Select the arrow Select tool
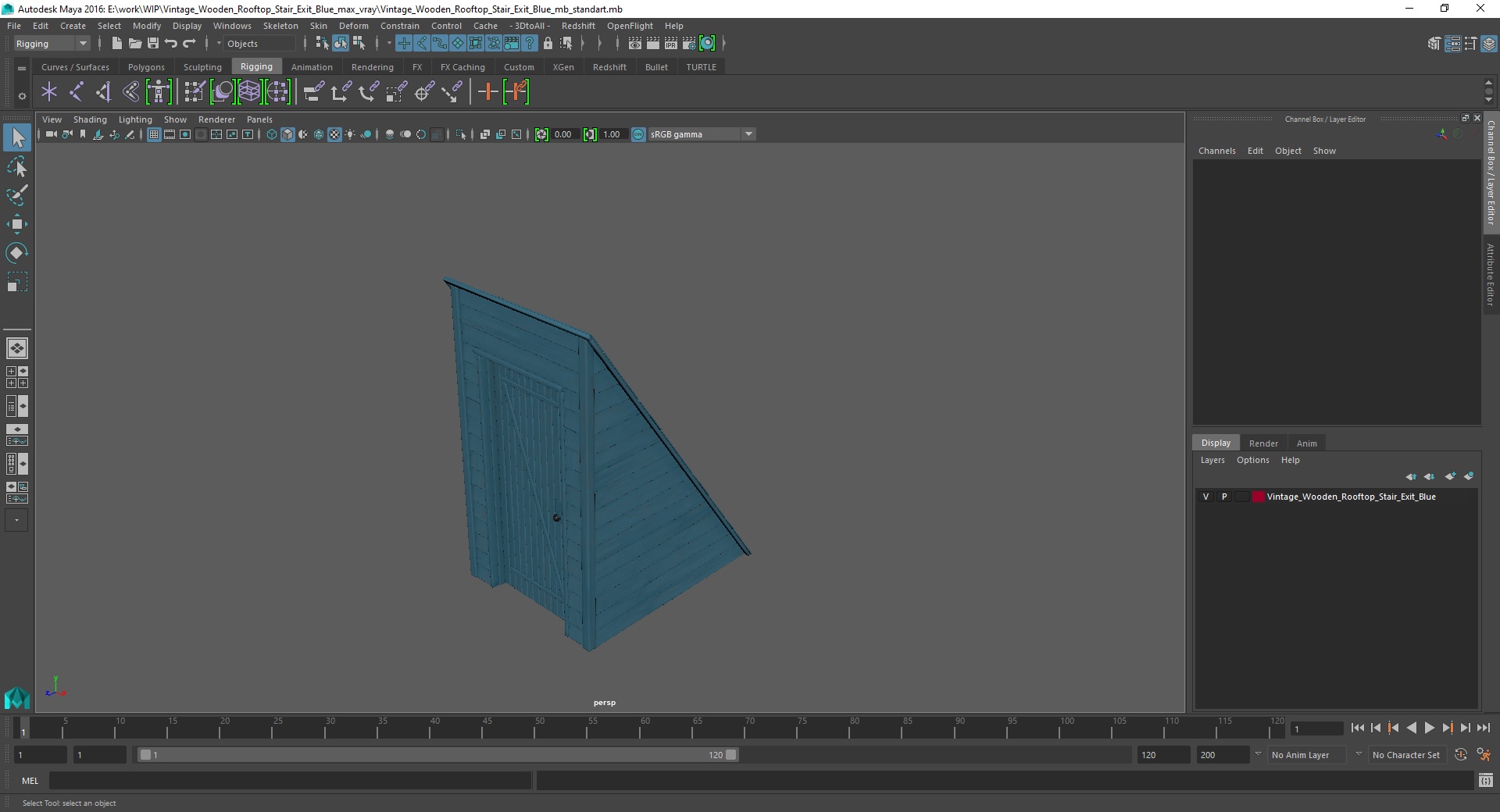Image resolution: width=1500 pixels, height=812 pixels. click(17, 137)
